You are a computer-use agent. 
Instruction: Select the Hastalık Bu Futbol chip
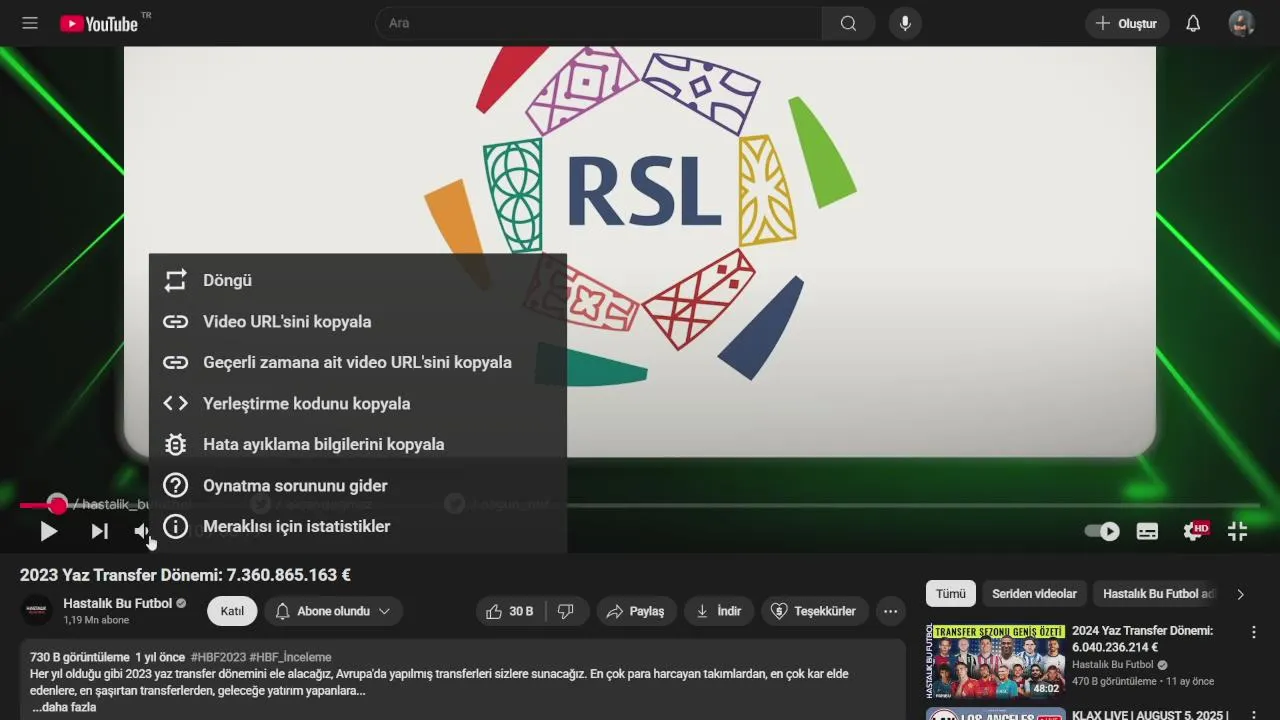[1157, 594]
